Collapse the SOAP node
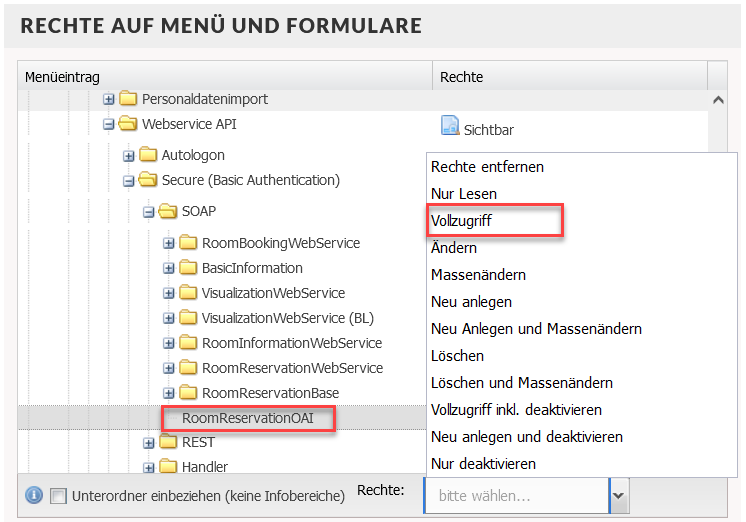The image size is (746, 522). (x=148, y=212)
